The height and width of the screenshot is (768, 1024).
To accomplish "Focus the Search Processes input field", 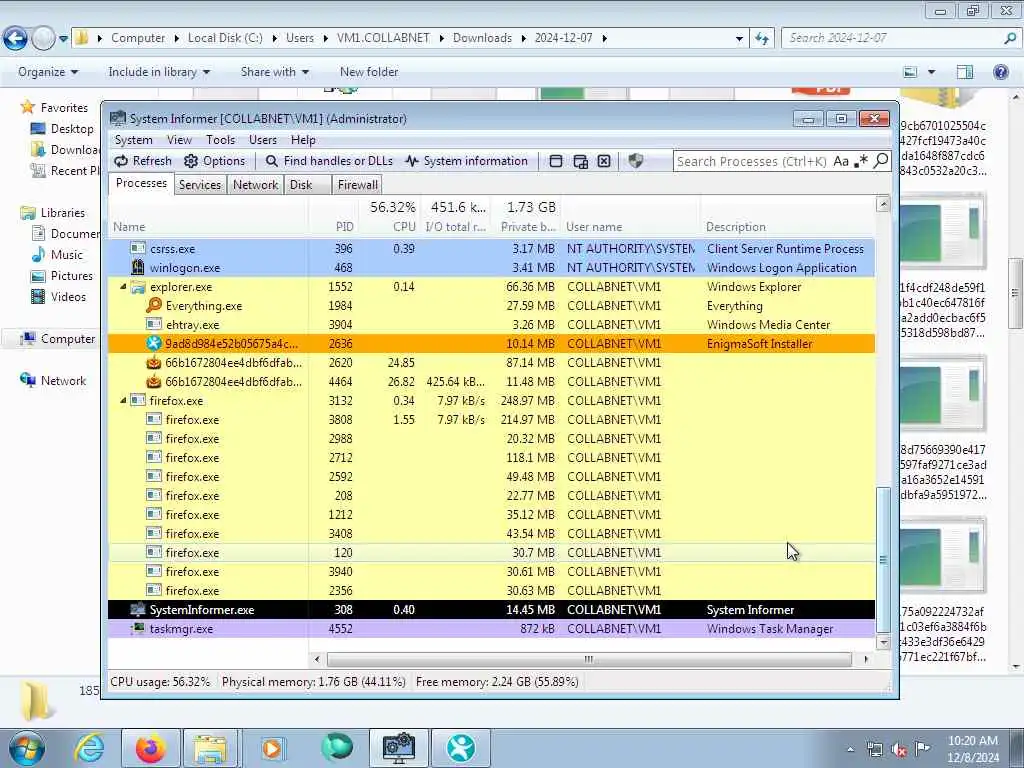I will pyautogui.click(x=752, y=161).
